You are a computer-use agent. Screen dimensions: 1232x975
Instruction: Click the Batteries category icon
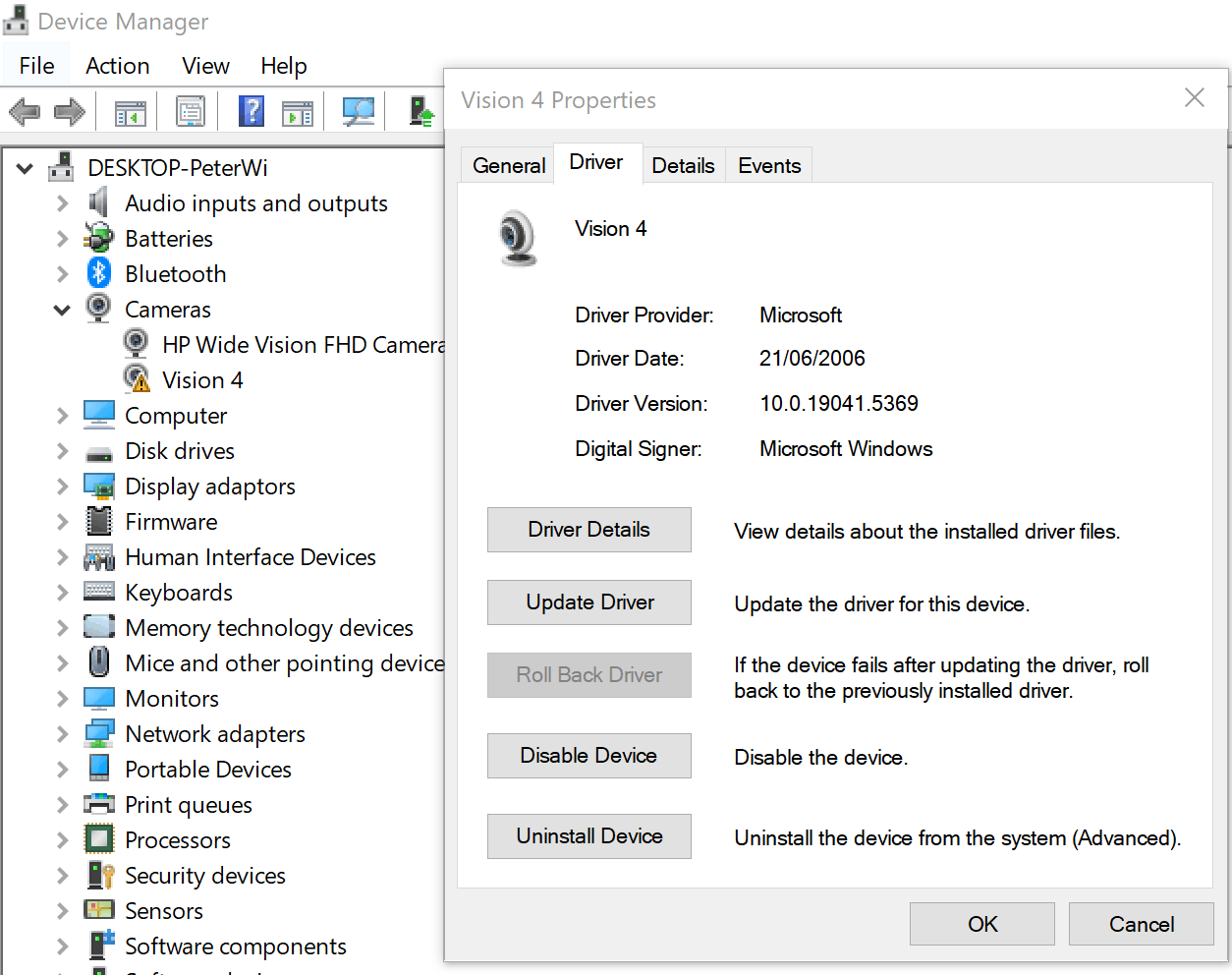click(98, 238)
